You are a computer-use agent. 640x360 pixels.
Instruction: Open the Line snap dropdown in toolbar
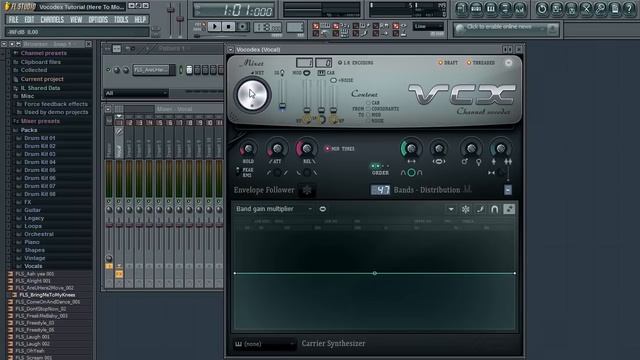click(x=428, y=27)
